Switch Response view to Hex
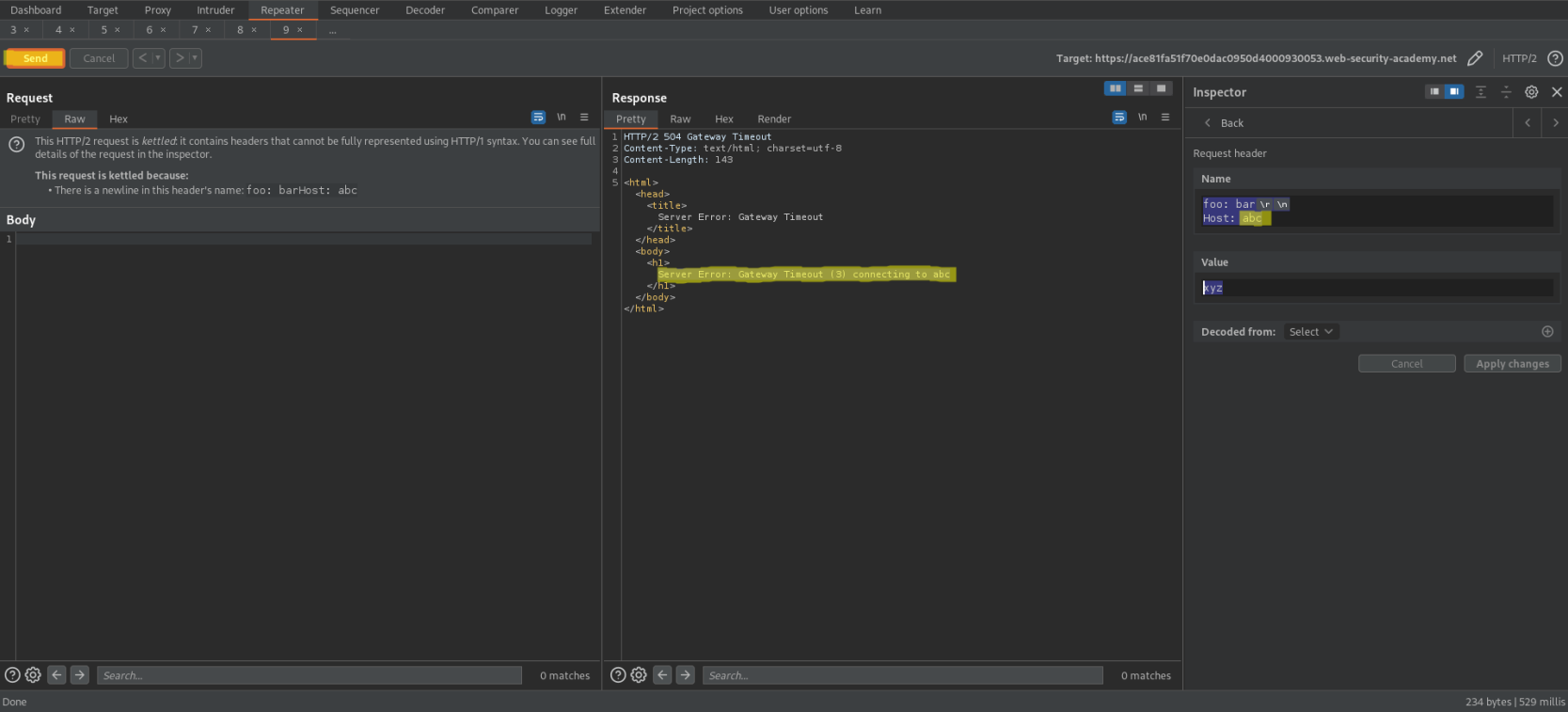Viewport: 1568px width, 712px height. (724, 119)
